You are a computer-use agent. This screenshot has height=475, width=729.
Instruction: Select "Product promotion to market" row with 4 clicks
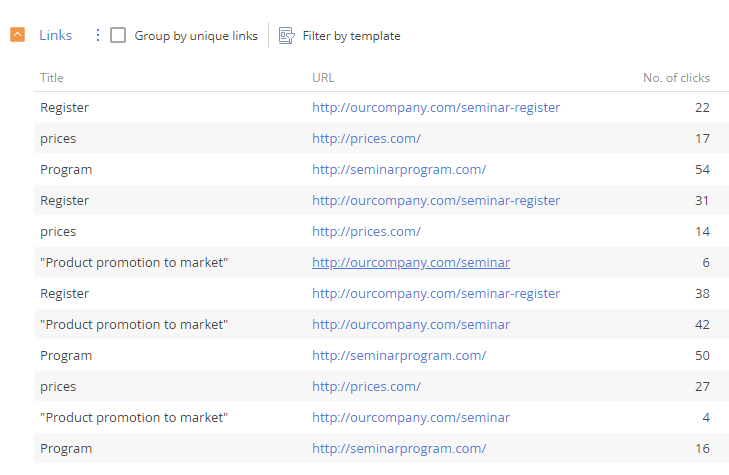point(381,417)
